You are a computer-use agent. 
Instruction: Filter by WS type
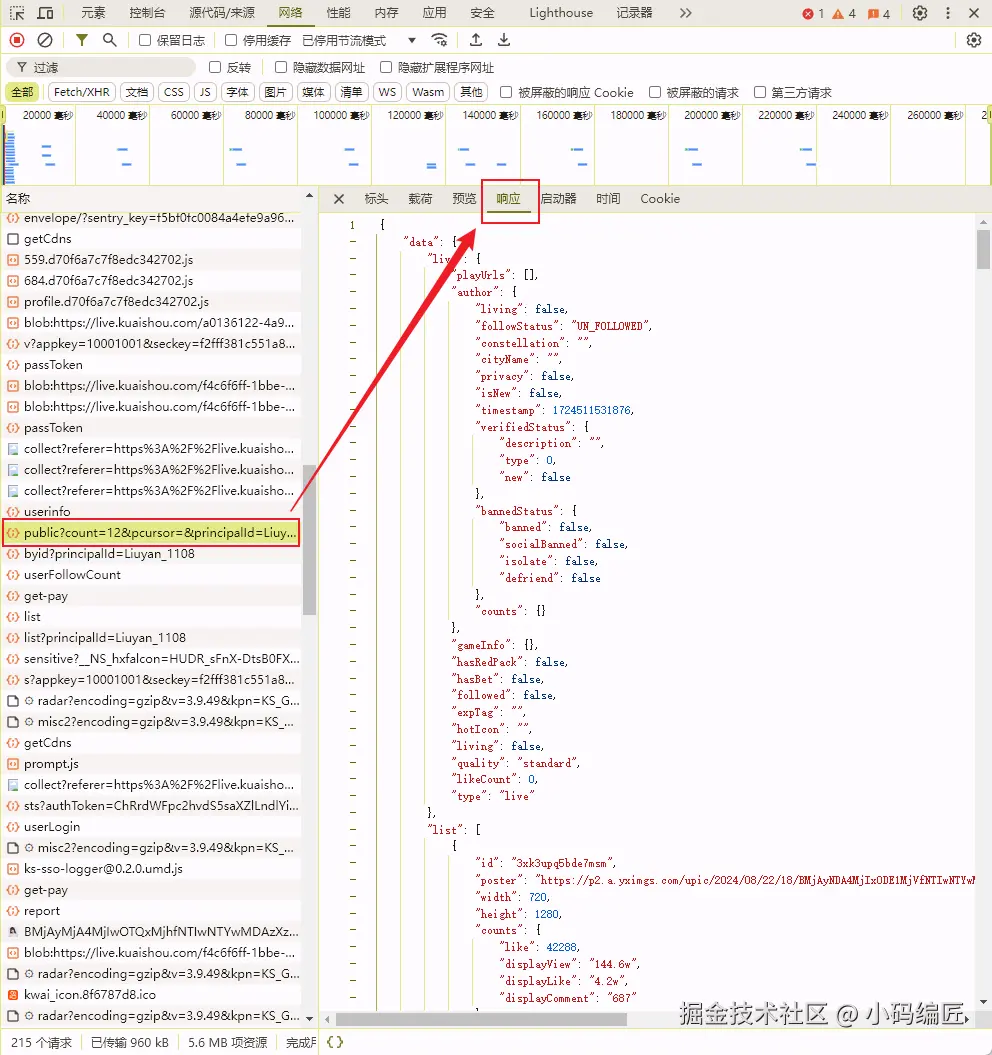(x=387, y=92)
